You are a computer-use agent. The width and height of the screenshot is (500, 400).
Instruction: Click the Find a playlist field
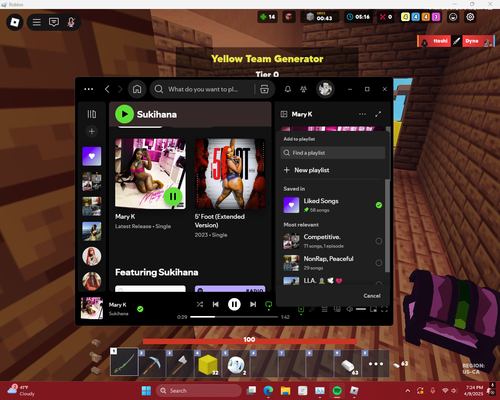coord(333,153)
